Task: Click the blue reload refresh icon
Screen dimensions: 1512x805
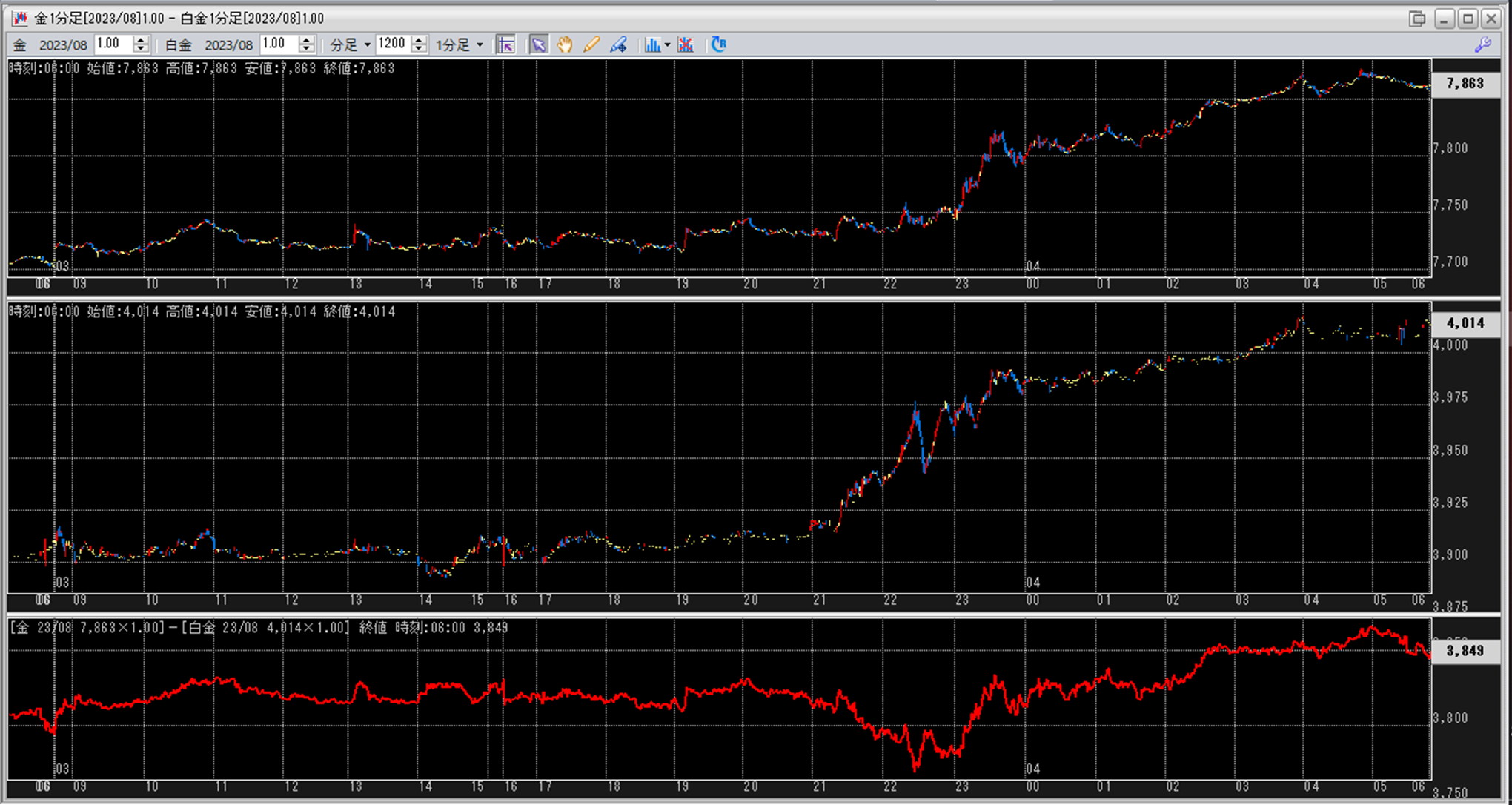Action: click(x=718, y=44)
